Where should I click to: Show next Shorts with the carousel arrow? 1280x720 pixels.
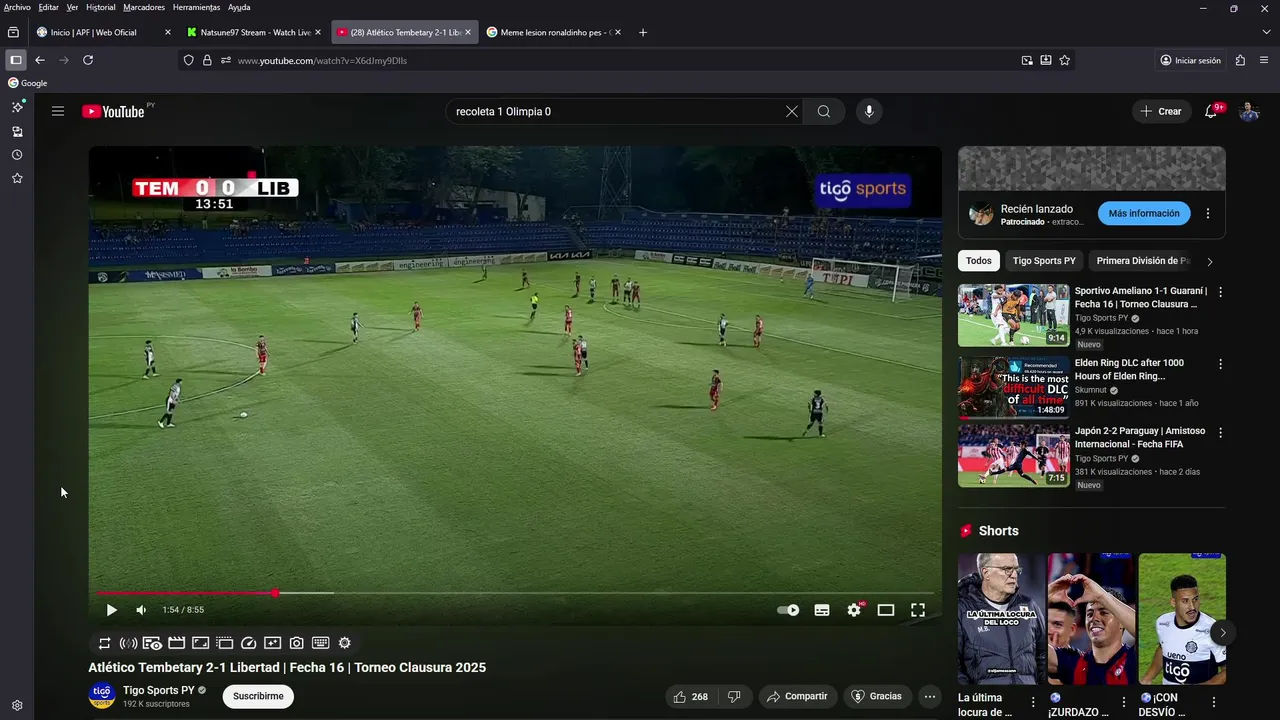pyautogui.click(x=1222, y=632)
